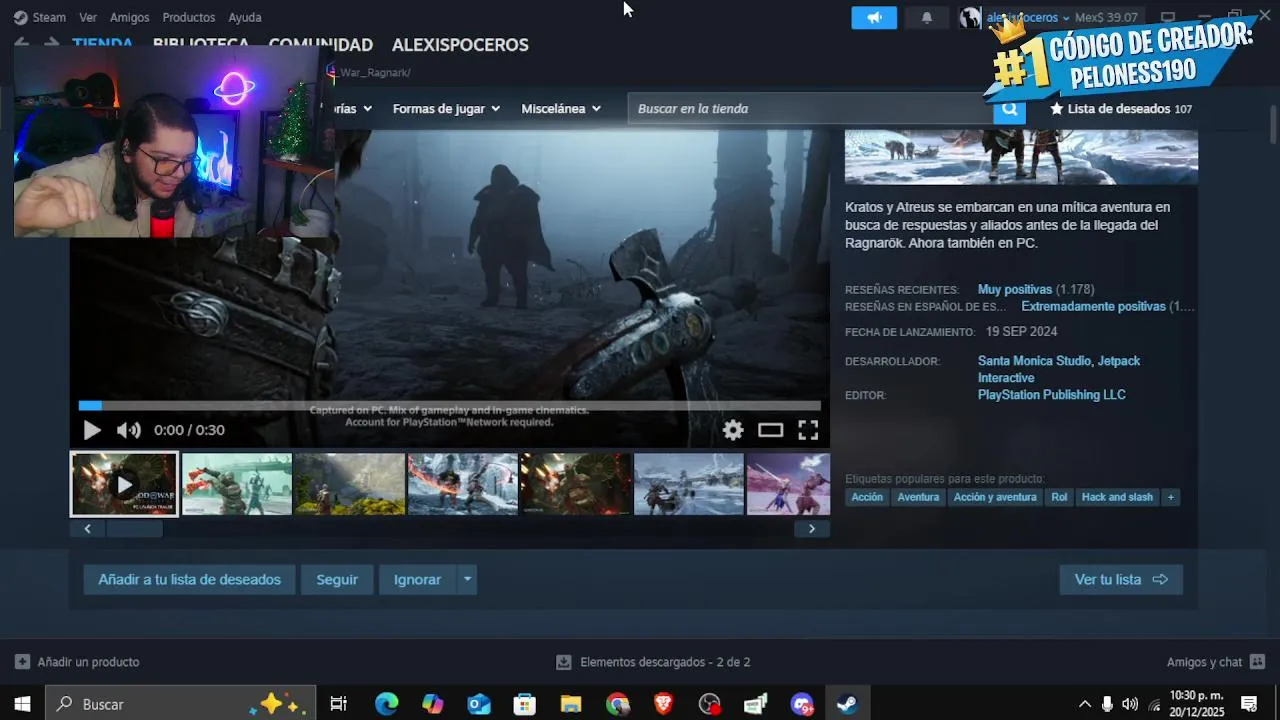1280x720 pixels.
Task: Open the Lista de deseados star link
Action: pos(1121,109)
